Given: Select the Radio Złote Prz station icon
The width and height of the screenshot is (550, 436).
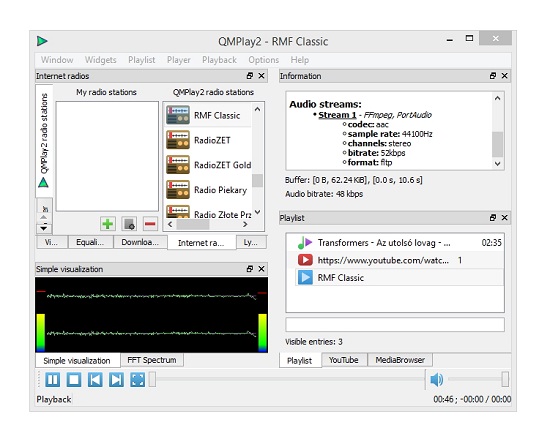Looking at the screenshot, I should coord(178,212).
